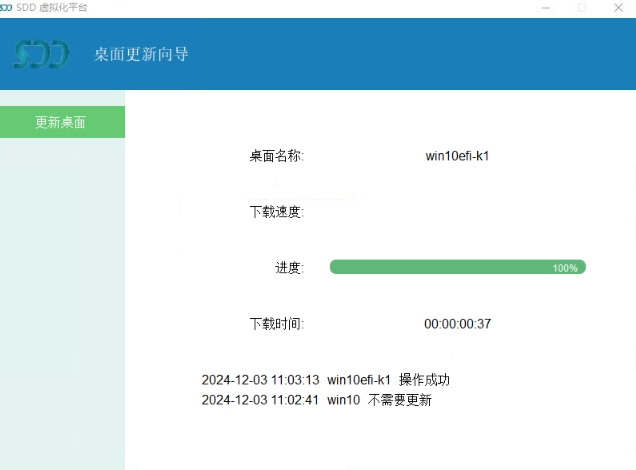636x470 pixels.
Task: Select the 00:00:00:37 download time value
Action: pyautogui.click(x=457, y=324)
